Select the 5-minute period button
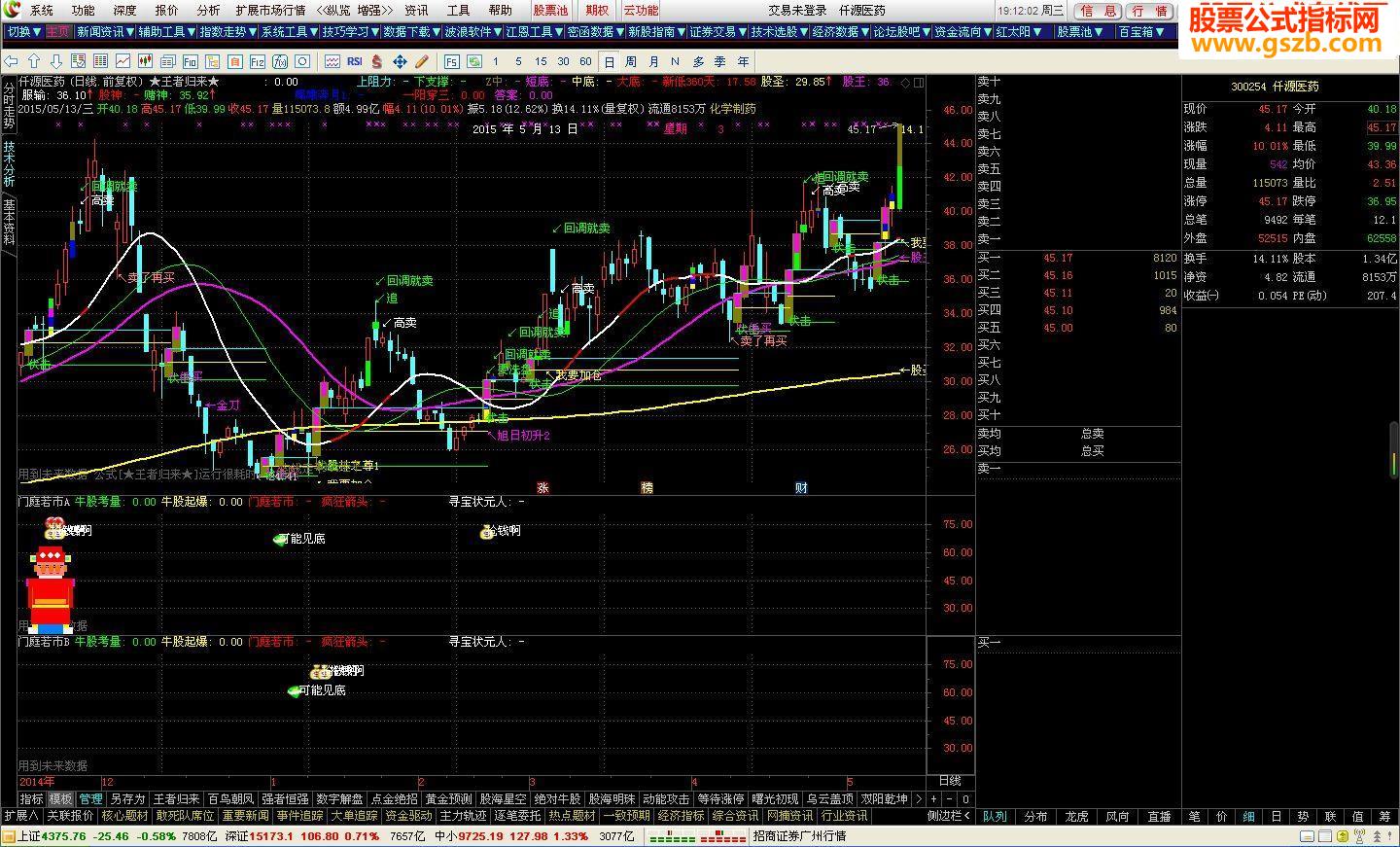Screen dimensions: 1400x847 tap(519, 61)
